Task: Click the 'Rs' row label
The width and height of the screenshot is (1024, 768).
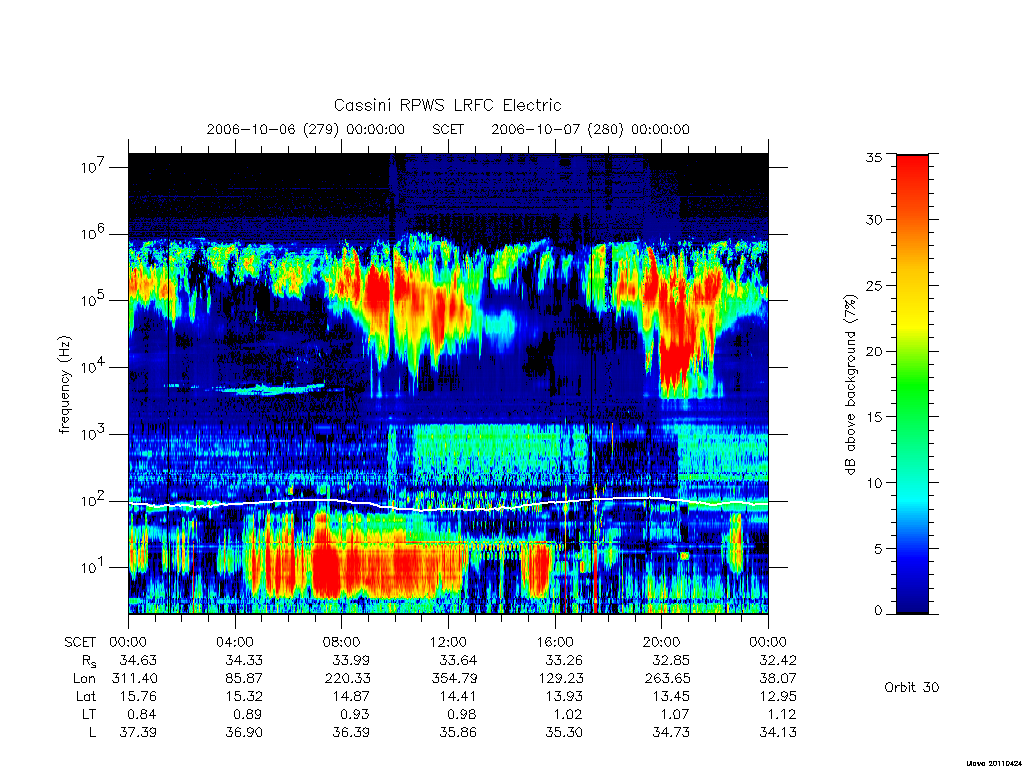Action: point(89,662)
